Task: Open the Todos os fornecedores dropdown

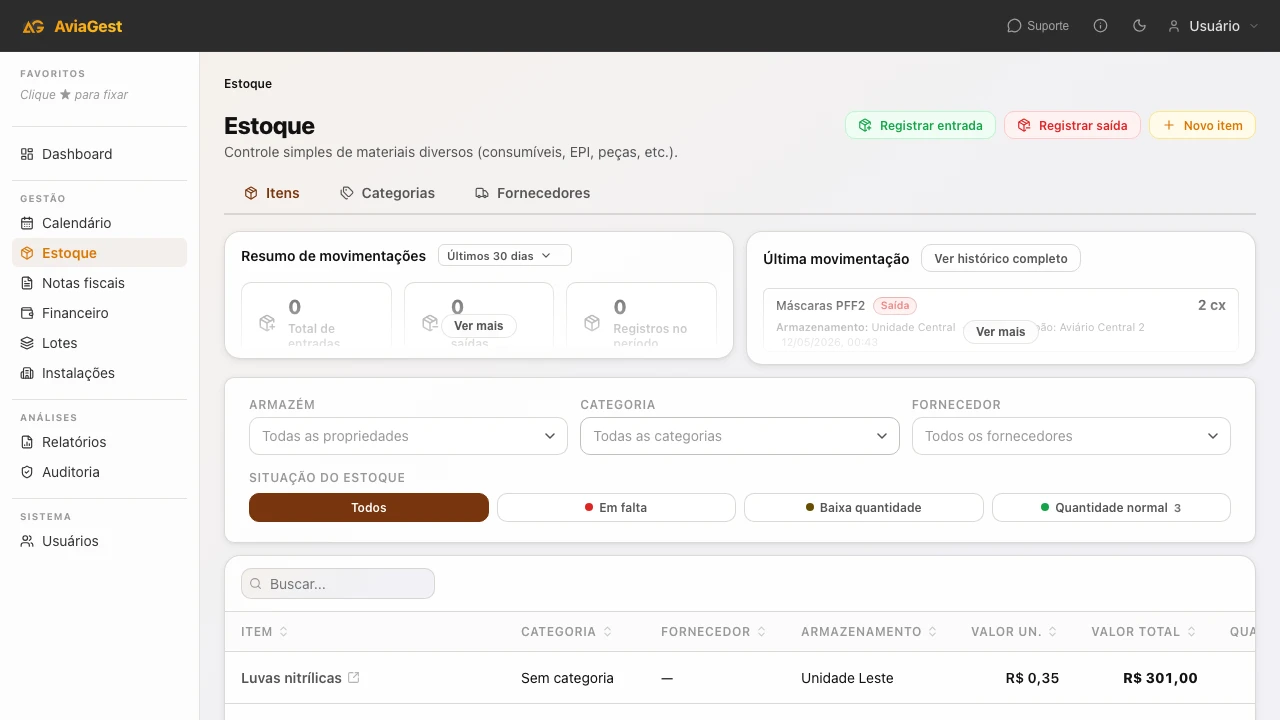Action: pyautogui.click(x=1071, y=436)
